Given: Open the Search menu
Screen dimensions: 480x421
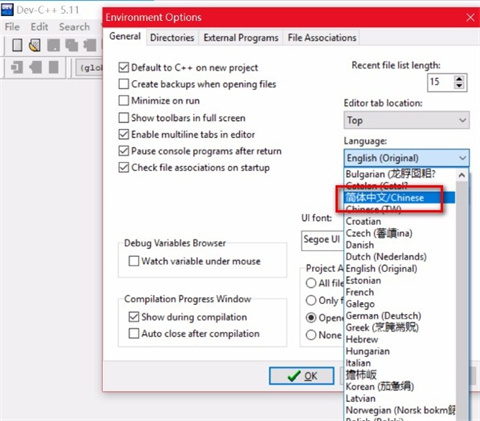Looking at the screenshot, I should [74, 27].
